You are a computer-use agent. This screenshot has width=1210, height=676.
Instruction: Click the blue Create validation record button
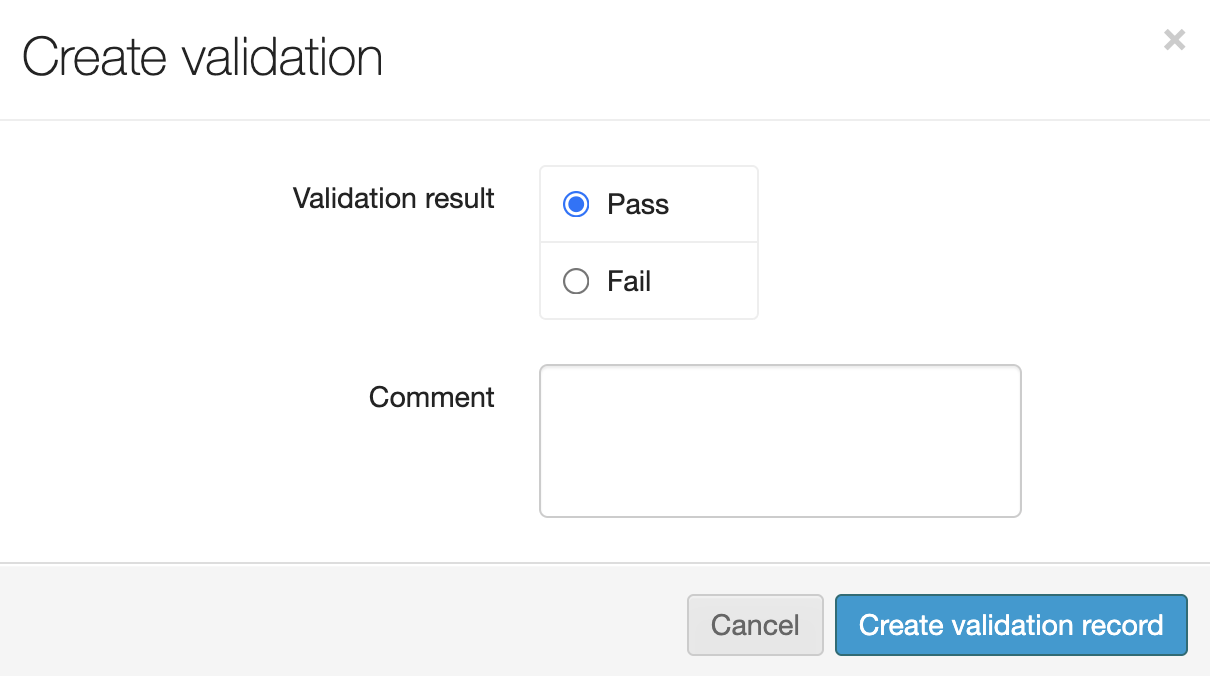point(1011,626)
